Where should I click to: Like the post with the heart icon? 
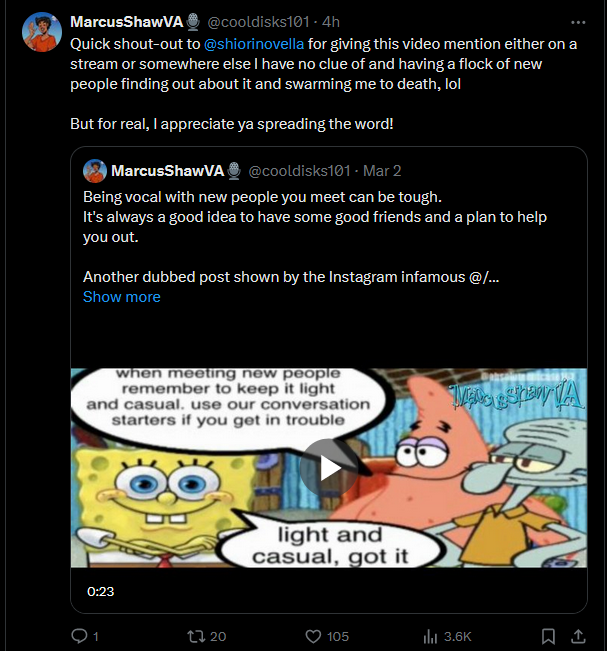[313, 636]
